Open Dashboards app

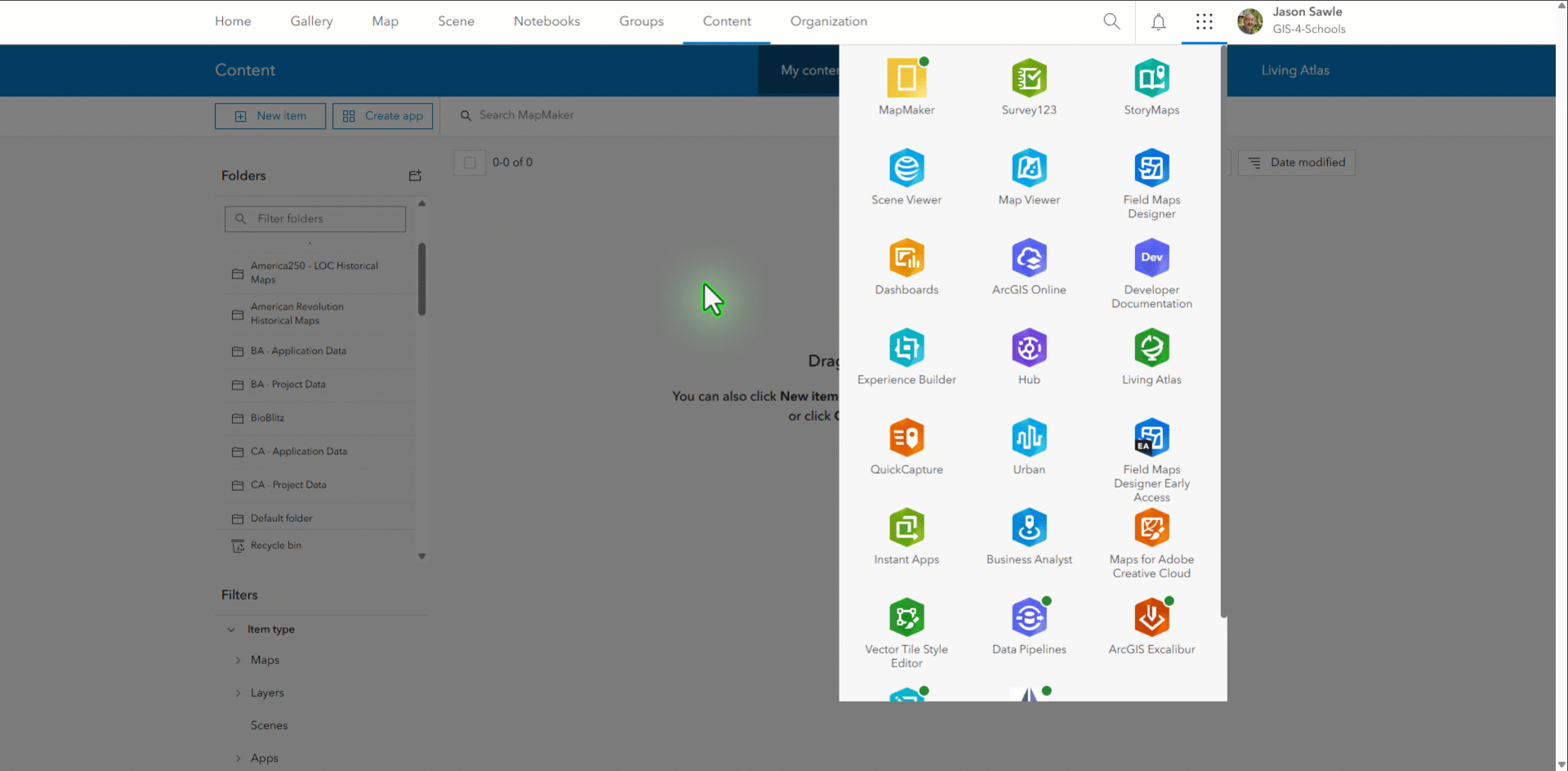(x=906, y=267)
